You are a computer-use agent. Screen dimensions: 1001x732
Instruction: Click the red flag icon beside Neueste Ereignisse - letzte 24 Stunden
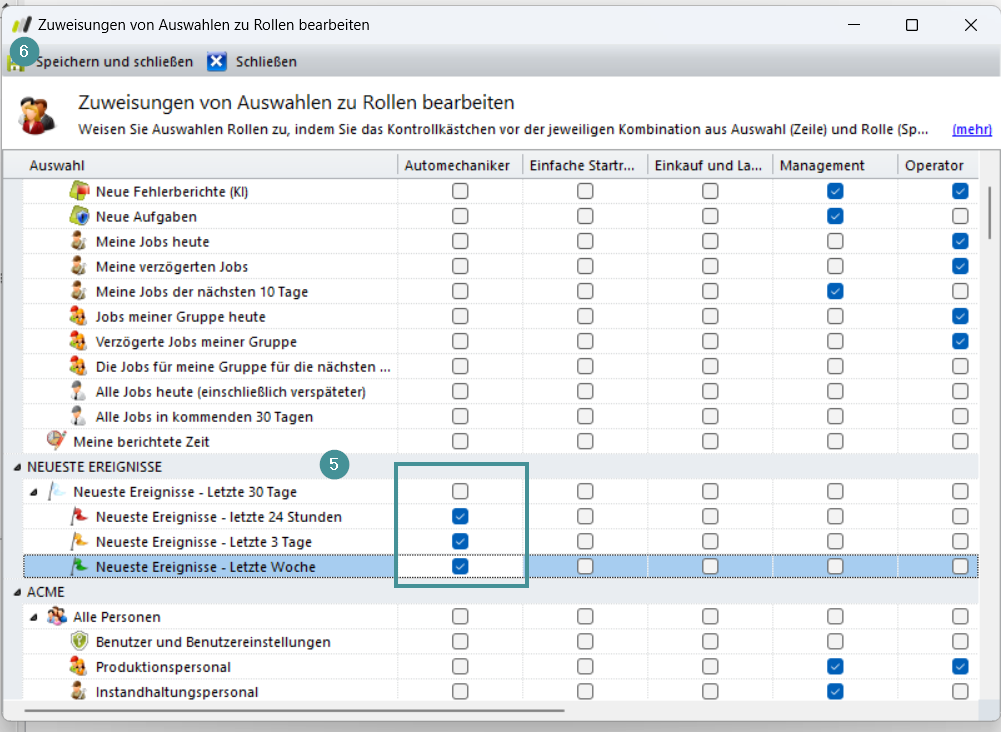(x=80, y=517)
